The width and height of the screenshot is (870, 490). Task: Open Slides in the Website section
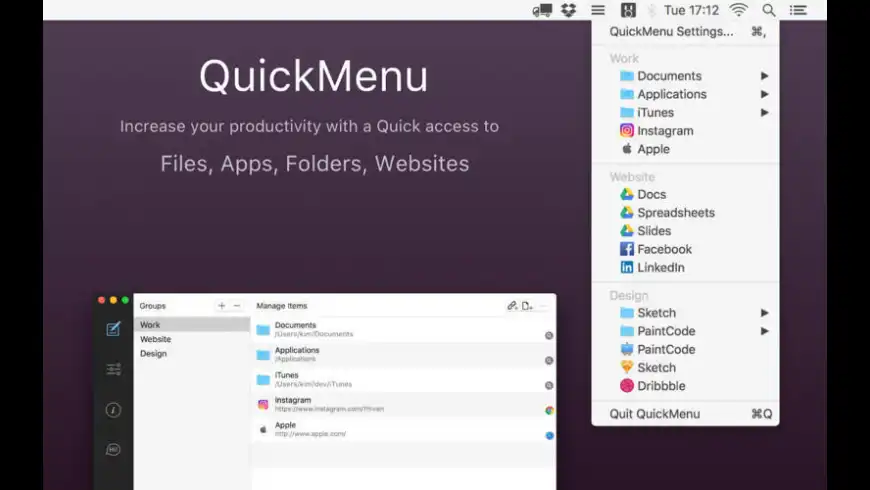[x=685, y=231]
